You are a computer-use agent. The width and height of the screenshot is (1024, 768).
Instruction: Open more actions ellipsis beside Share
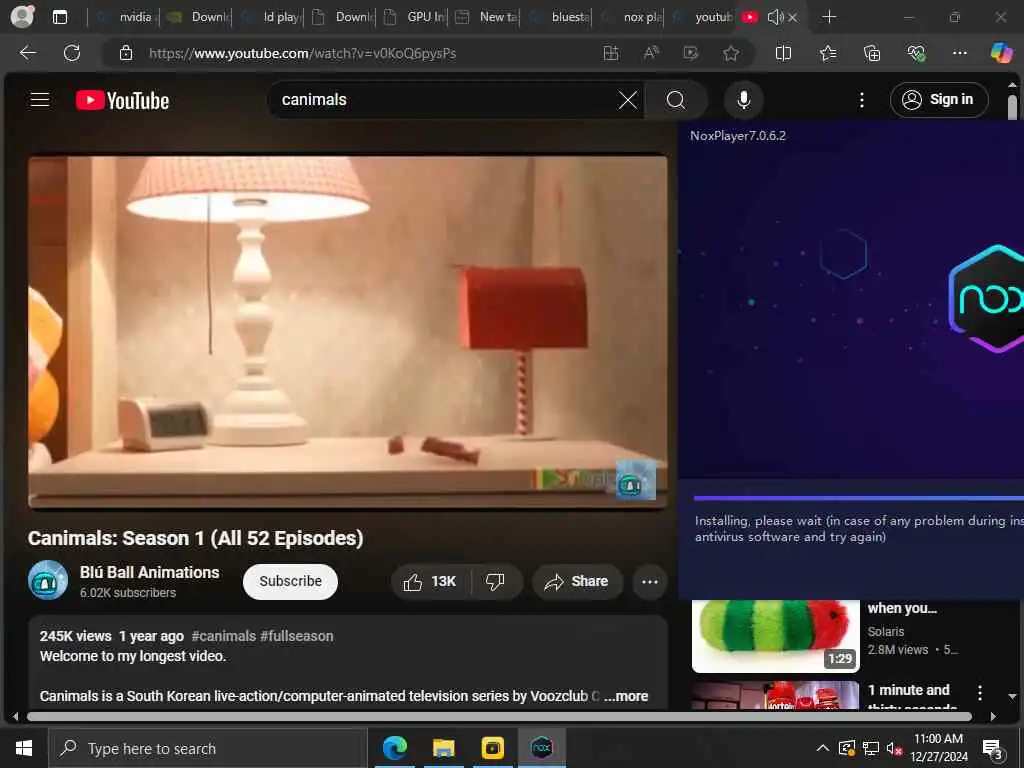tap(650, 581)
